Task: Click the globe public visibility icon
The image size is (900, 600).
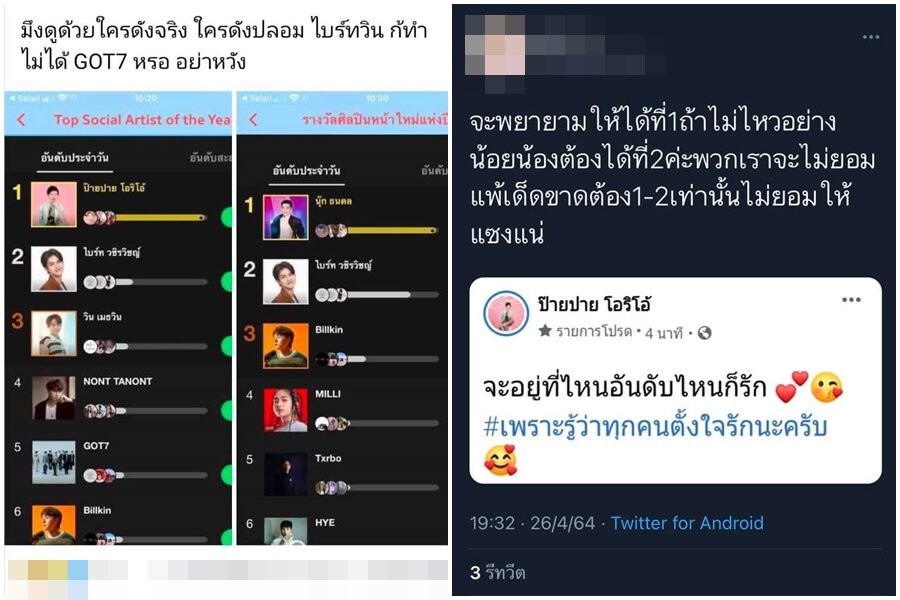Action: (704, 333)
